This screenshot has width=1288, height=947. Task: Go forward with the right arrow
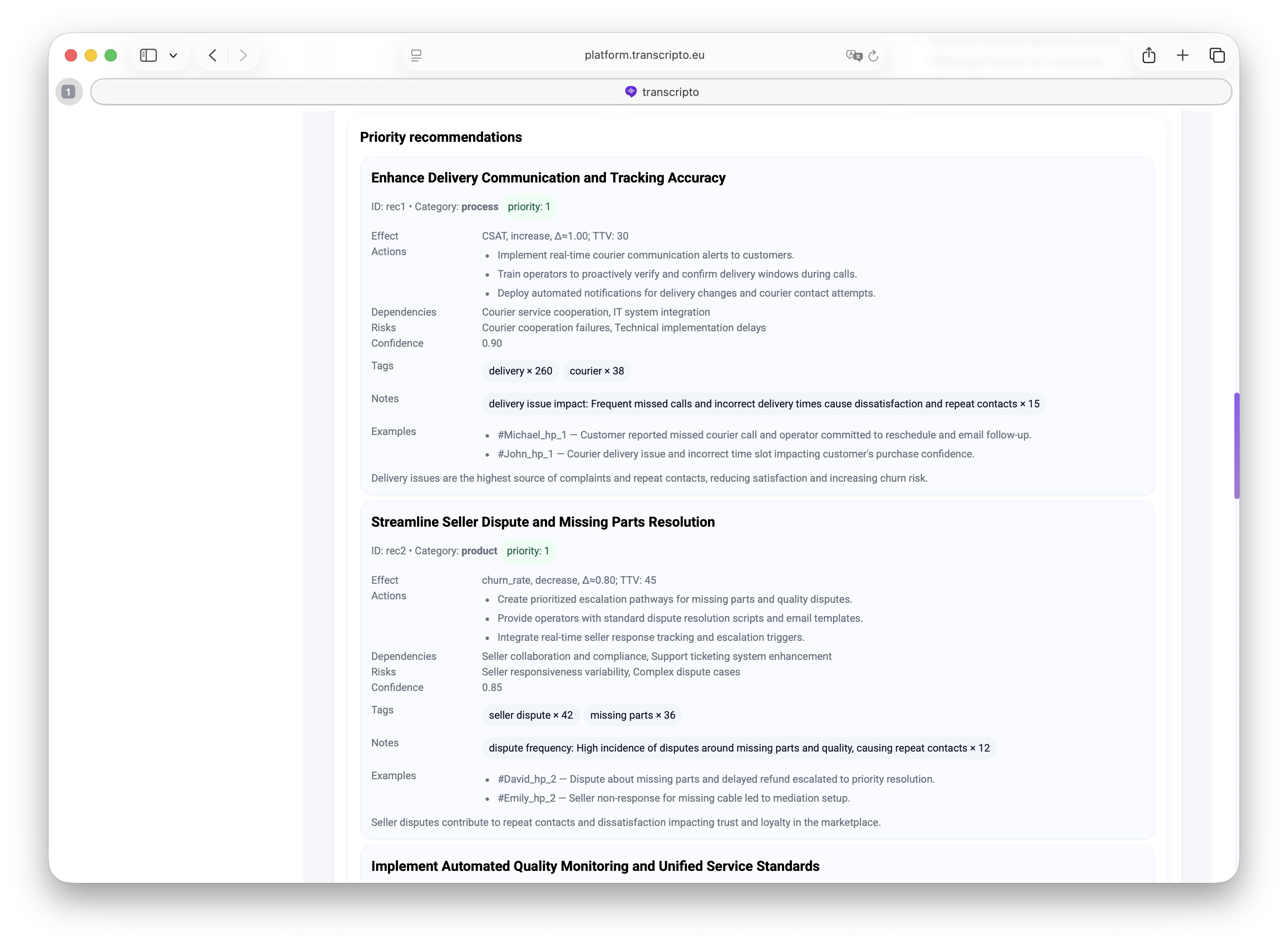tap(243, 55)
